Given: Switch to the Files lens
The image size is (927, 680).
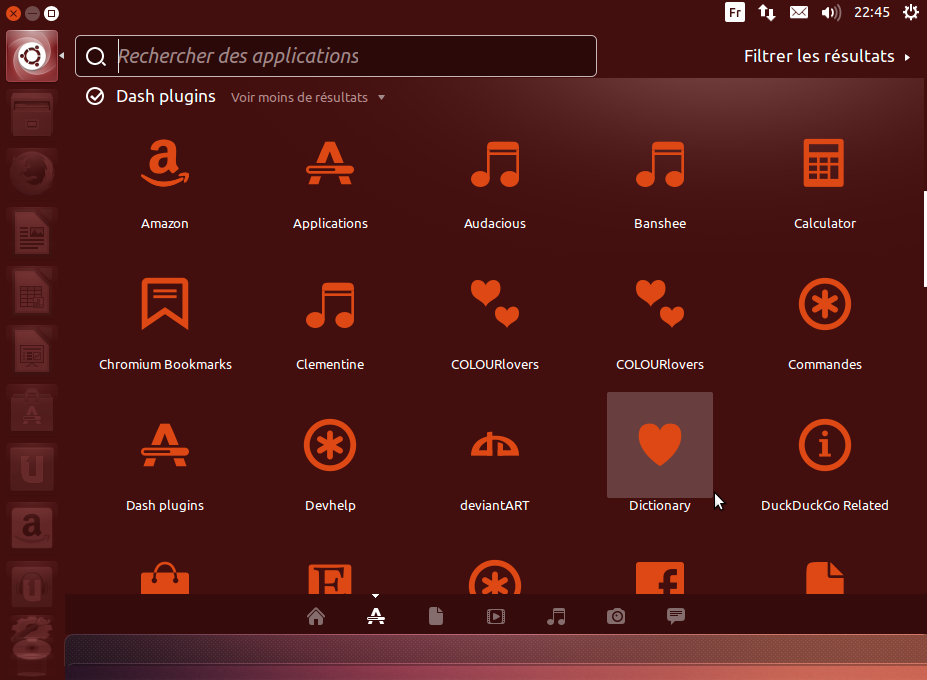Looking at the screenshot, I should coord(436,616).
